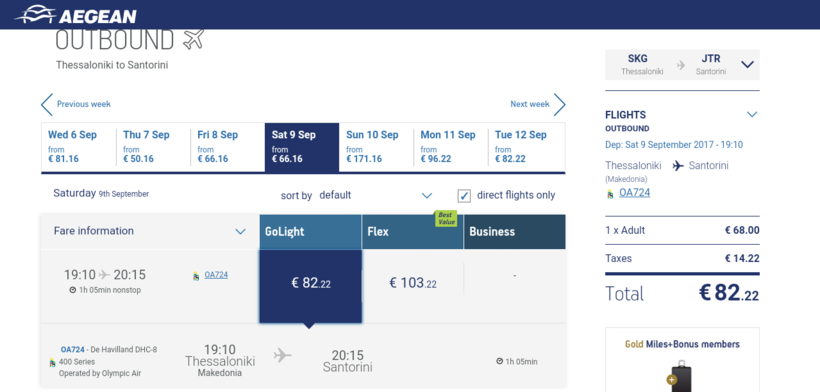820x392 pixels.
Task: Expand the Fare information chevron
Action: click(x=240, y=231)
